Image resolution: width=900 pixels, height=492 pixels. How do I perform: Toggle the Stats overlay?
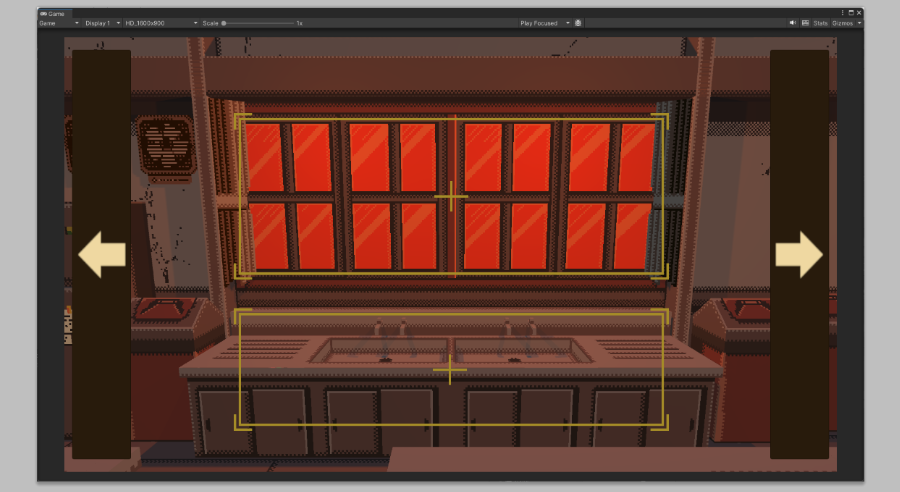pyautogui.click(x=820, y=22)
